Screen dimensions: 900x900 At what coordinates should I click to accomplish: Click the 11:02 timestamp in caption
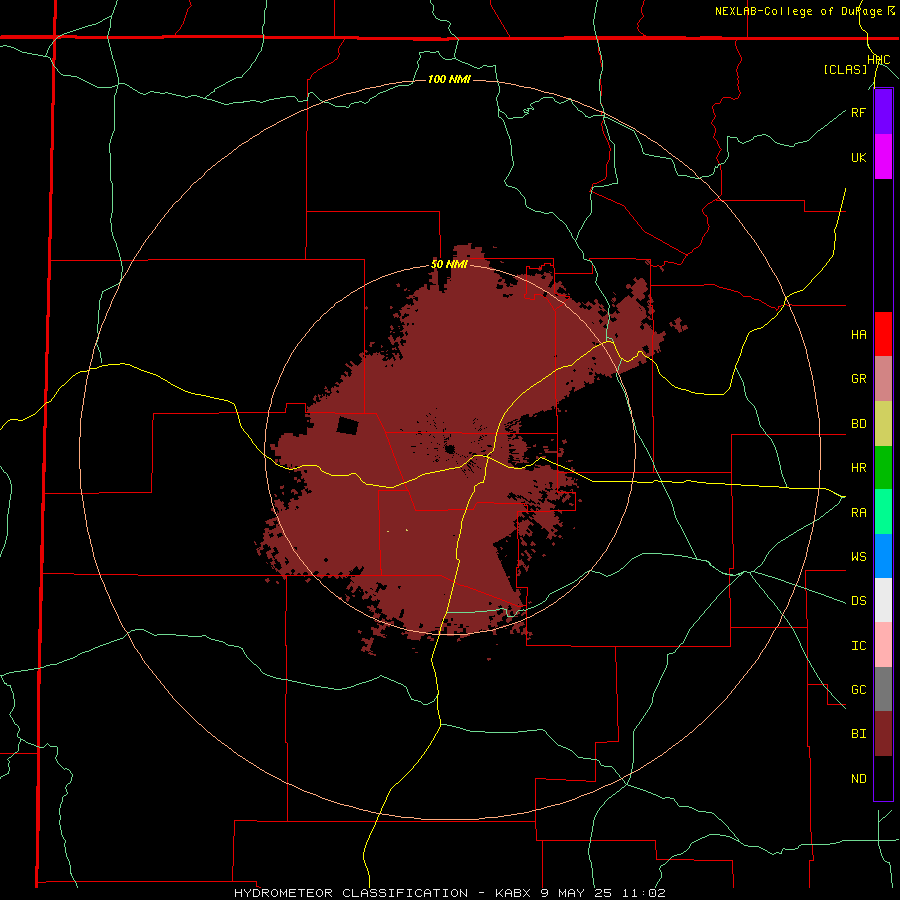642,893
